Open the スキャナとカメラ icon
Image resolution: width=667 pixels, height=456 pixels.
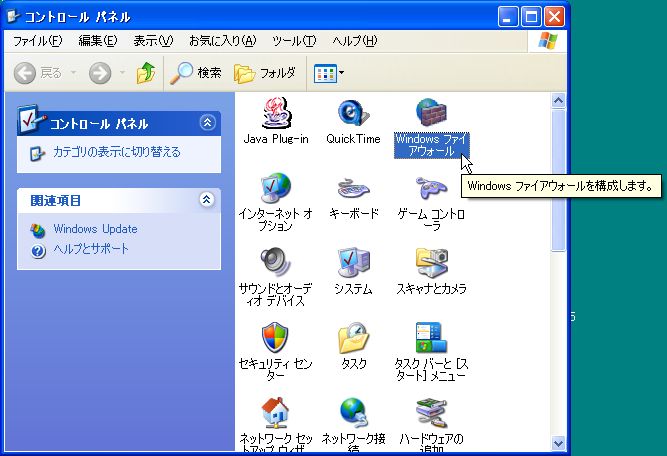coord(431,262)
